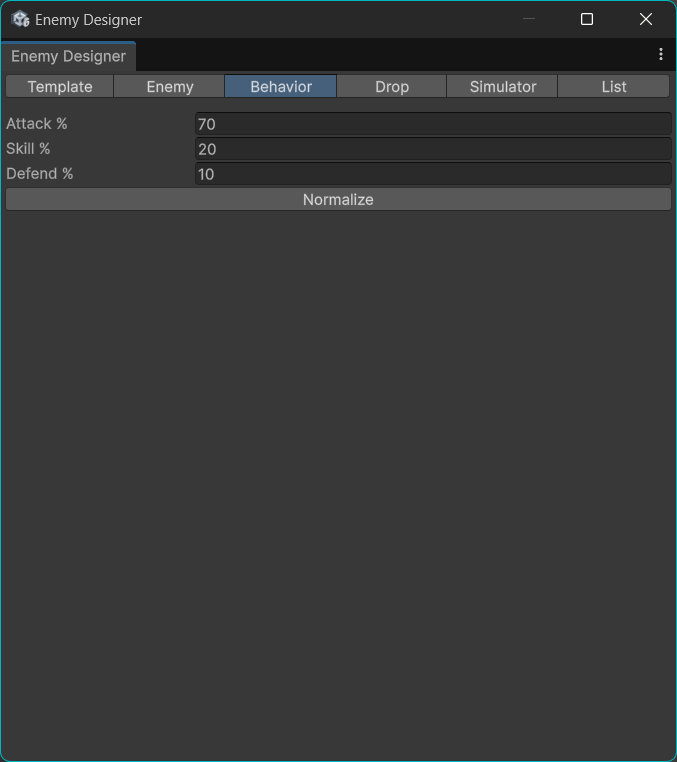This screenshot has height=762, width=677.
Task: Click the Attack % label
Action: (x=37, y=124)
